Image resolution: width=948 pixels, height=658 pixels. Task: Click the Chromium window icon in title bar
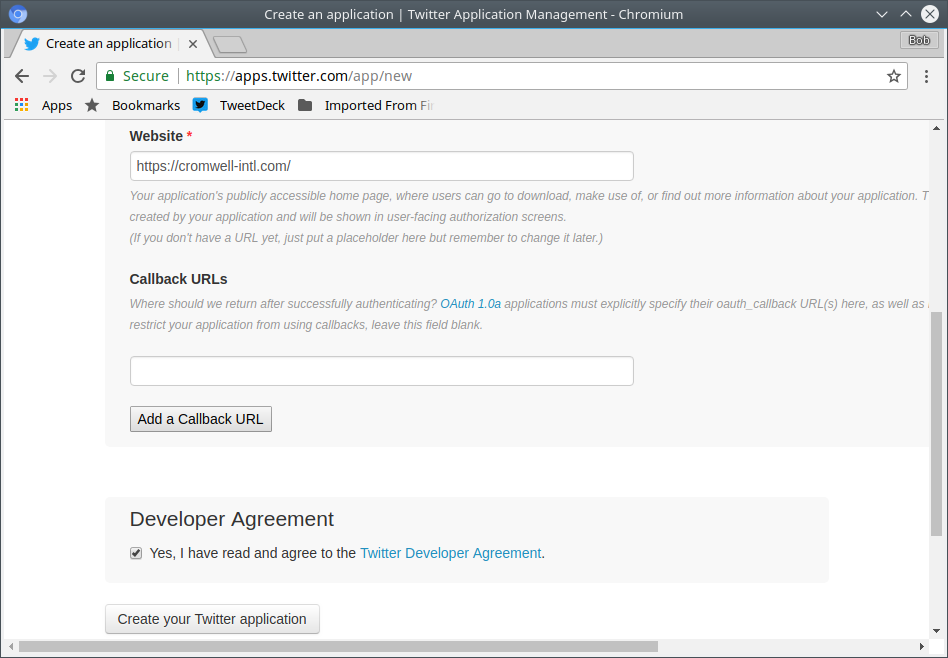point(18,14)
